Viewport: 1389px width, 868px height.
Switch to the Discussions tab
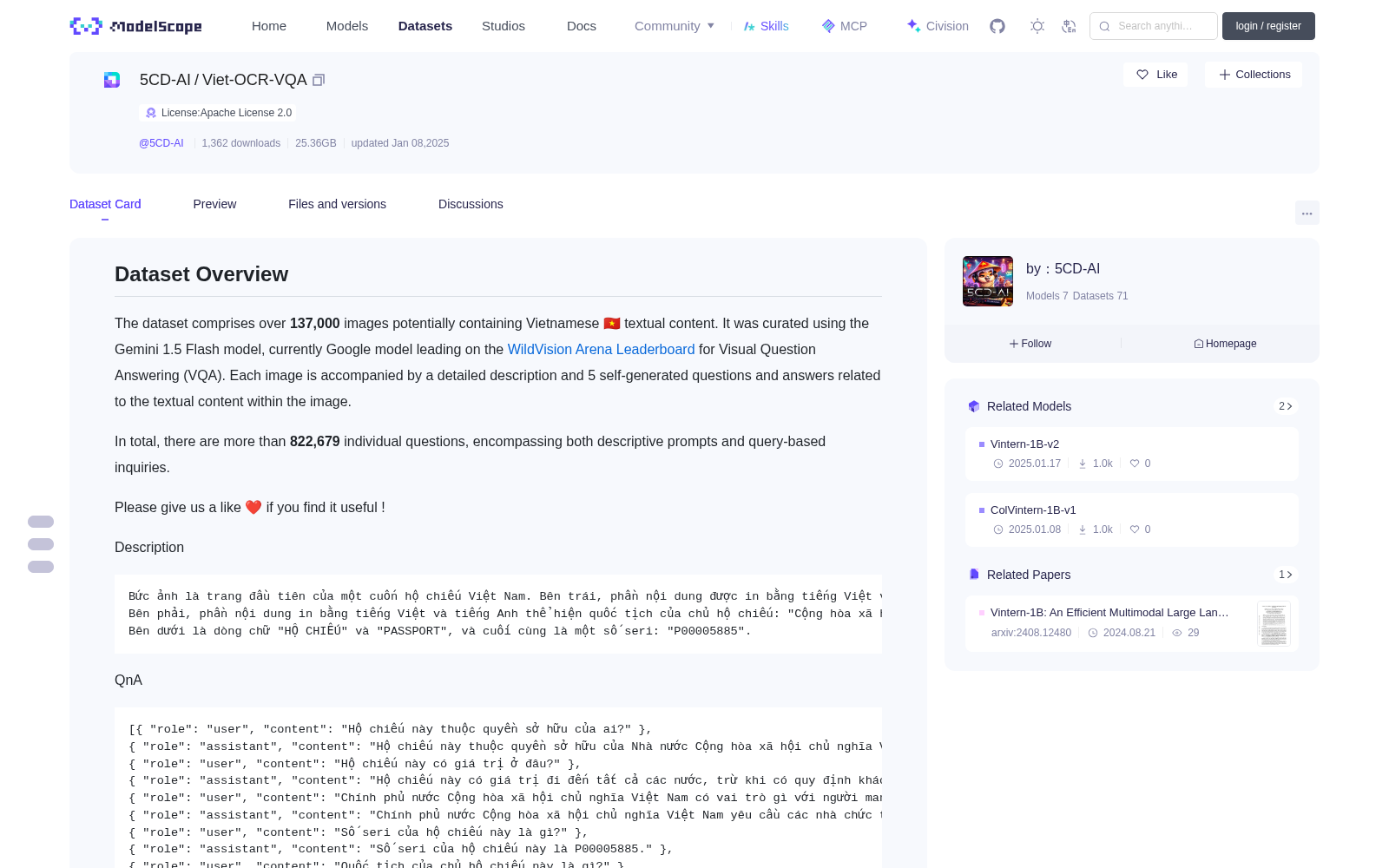(x=471, y=204)
